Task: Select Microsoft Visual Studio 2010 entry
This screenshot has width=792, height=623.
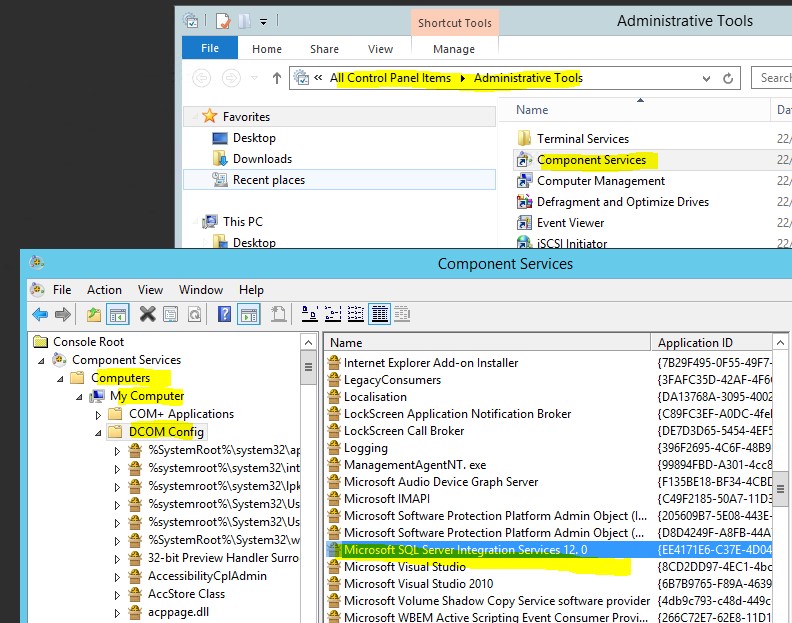Action: [418, 584]
